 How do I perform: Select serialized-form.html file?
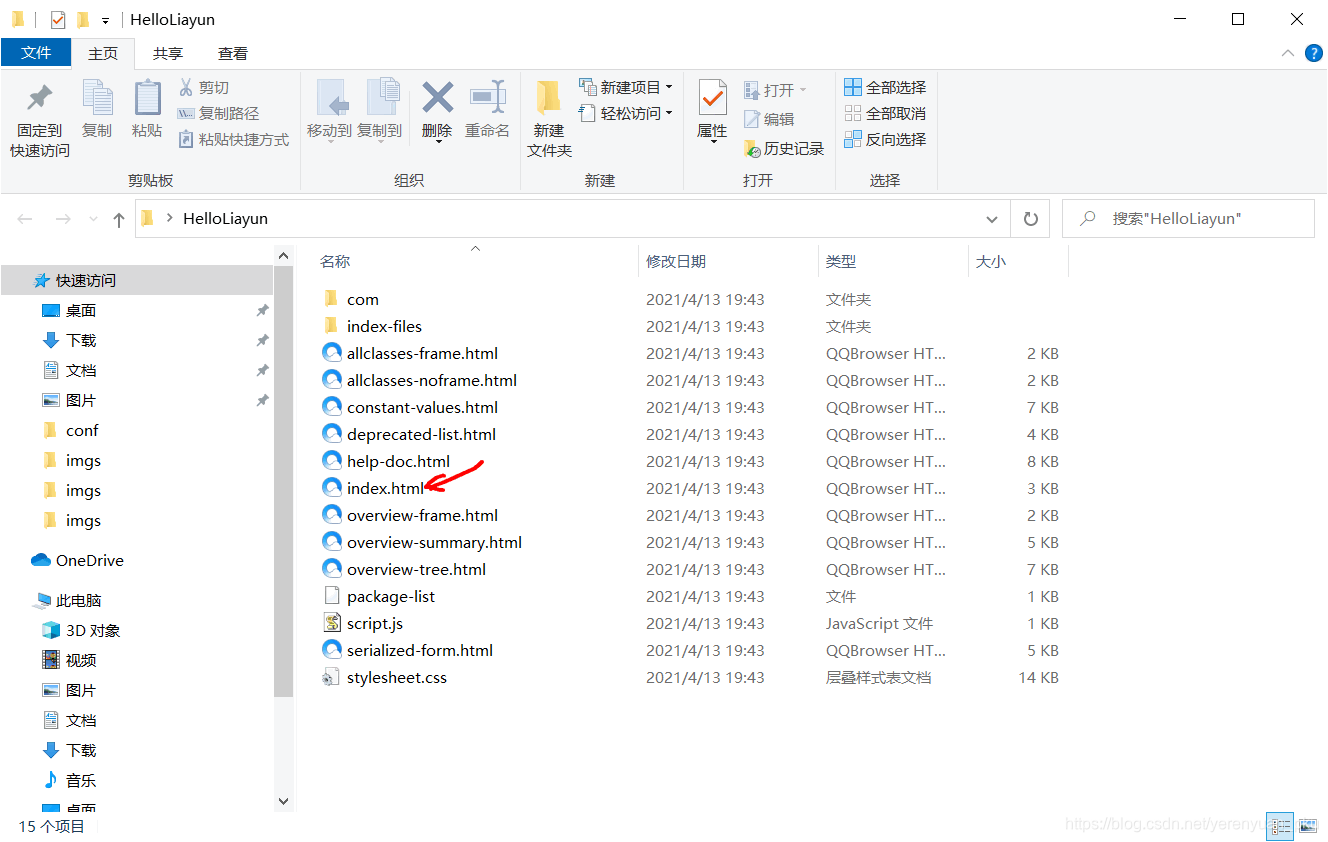[420, 650]
